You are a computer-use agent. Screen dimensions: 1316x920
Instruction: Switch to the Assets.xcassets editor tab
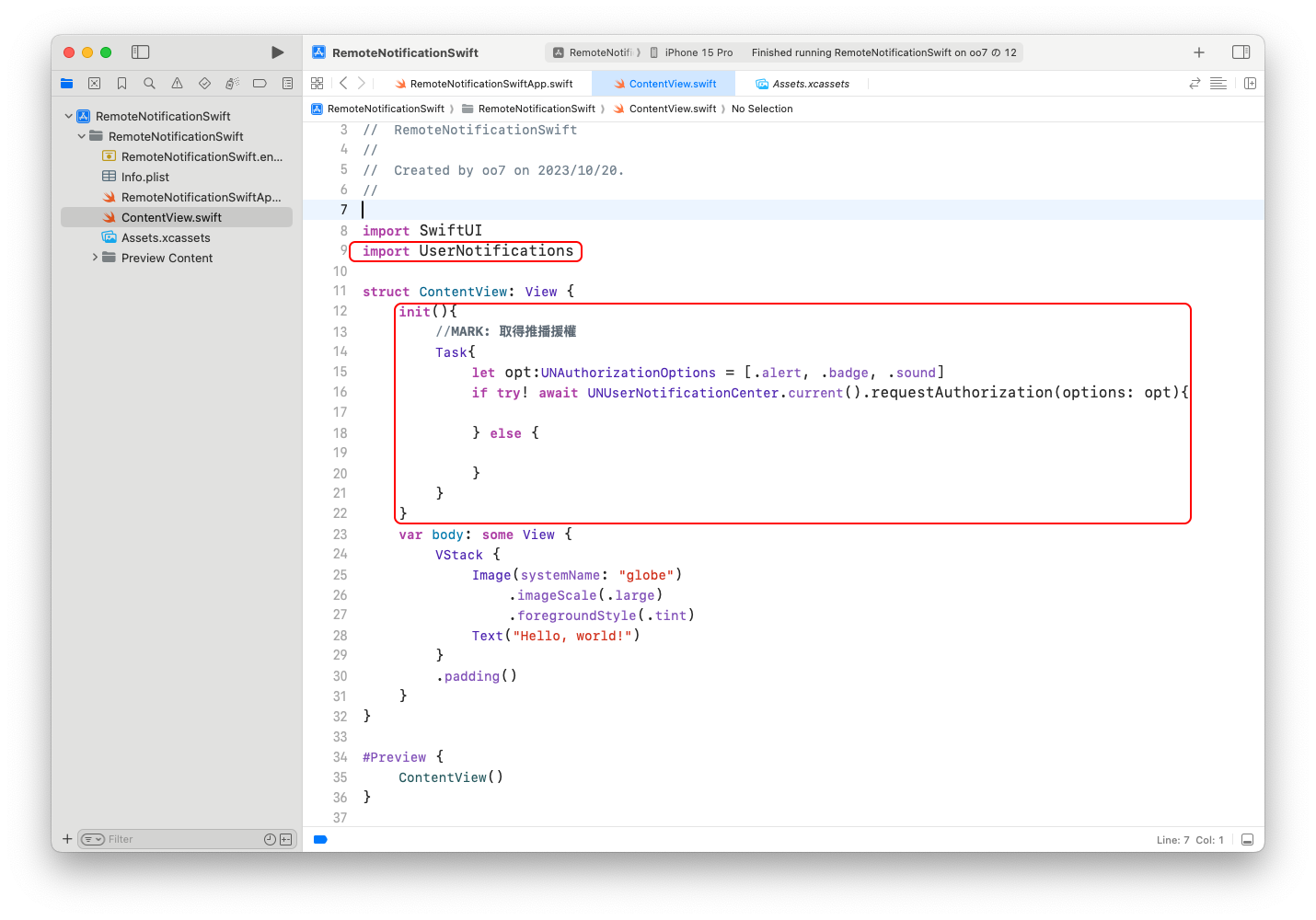pos(802,84)
